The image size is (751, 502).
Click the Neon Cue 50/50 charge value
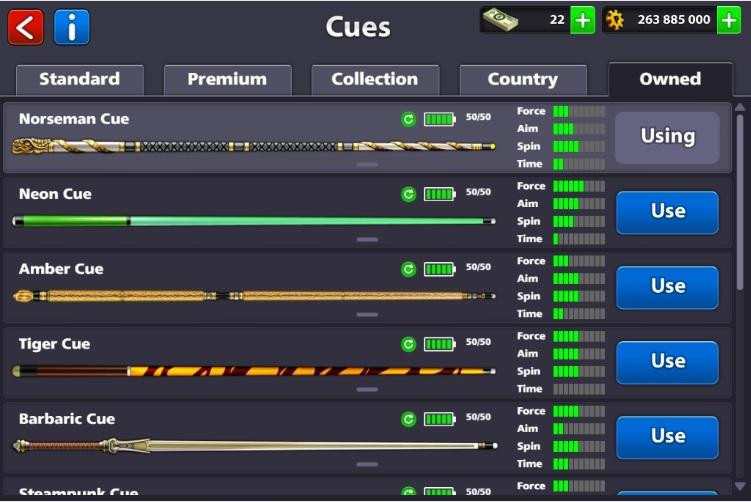(x=478, y=192)
